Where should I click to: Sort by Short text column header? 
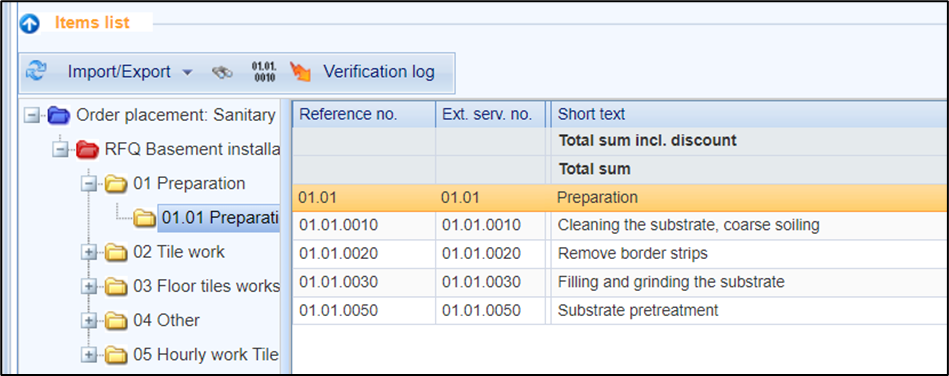point(749,114)
